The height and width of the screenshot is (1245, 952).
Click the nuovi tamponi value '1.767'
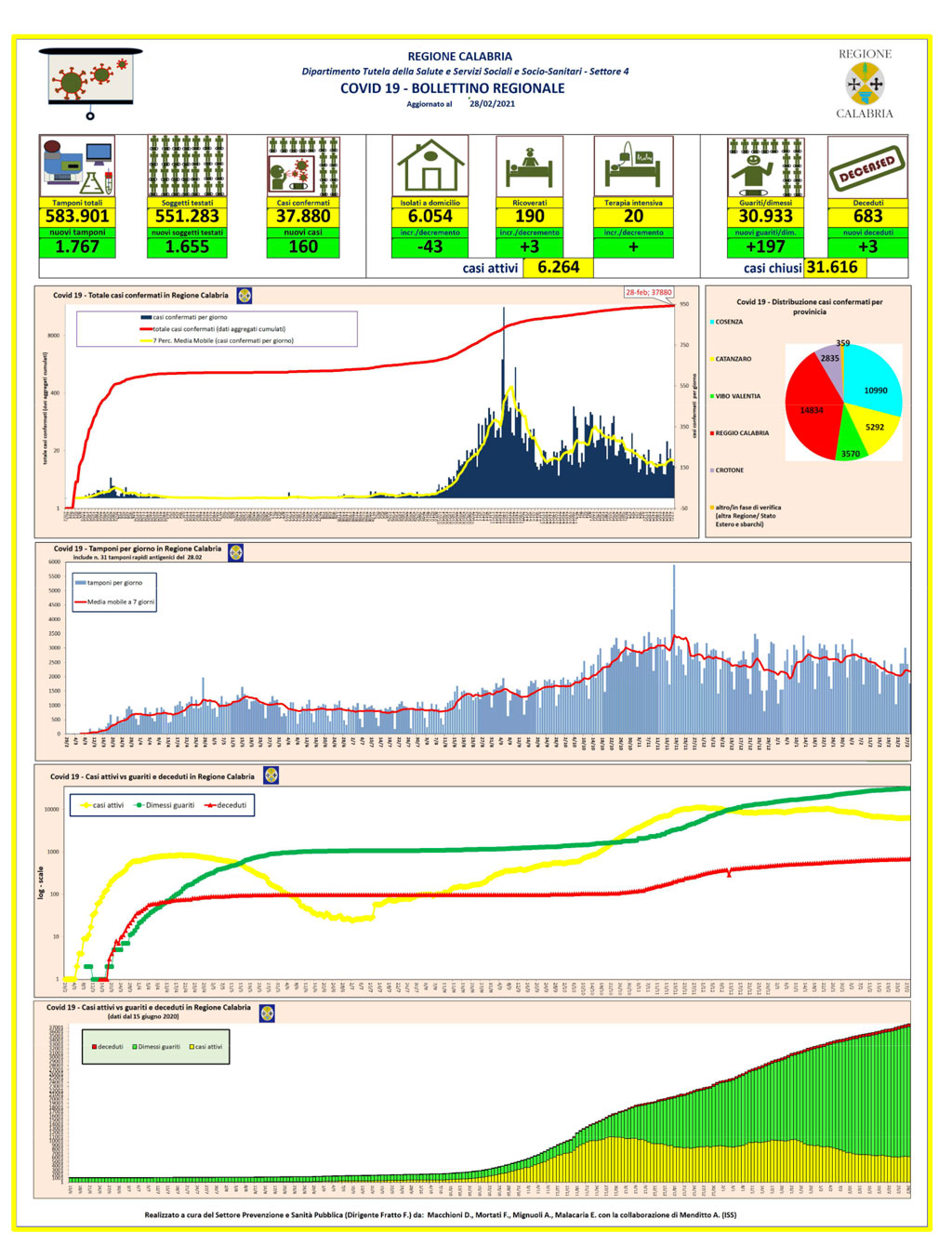[77, 247]
